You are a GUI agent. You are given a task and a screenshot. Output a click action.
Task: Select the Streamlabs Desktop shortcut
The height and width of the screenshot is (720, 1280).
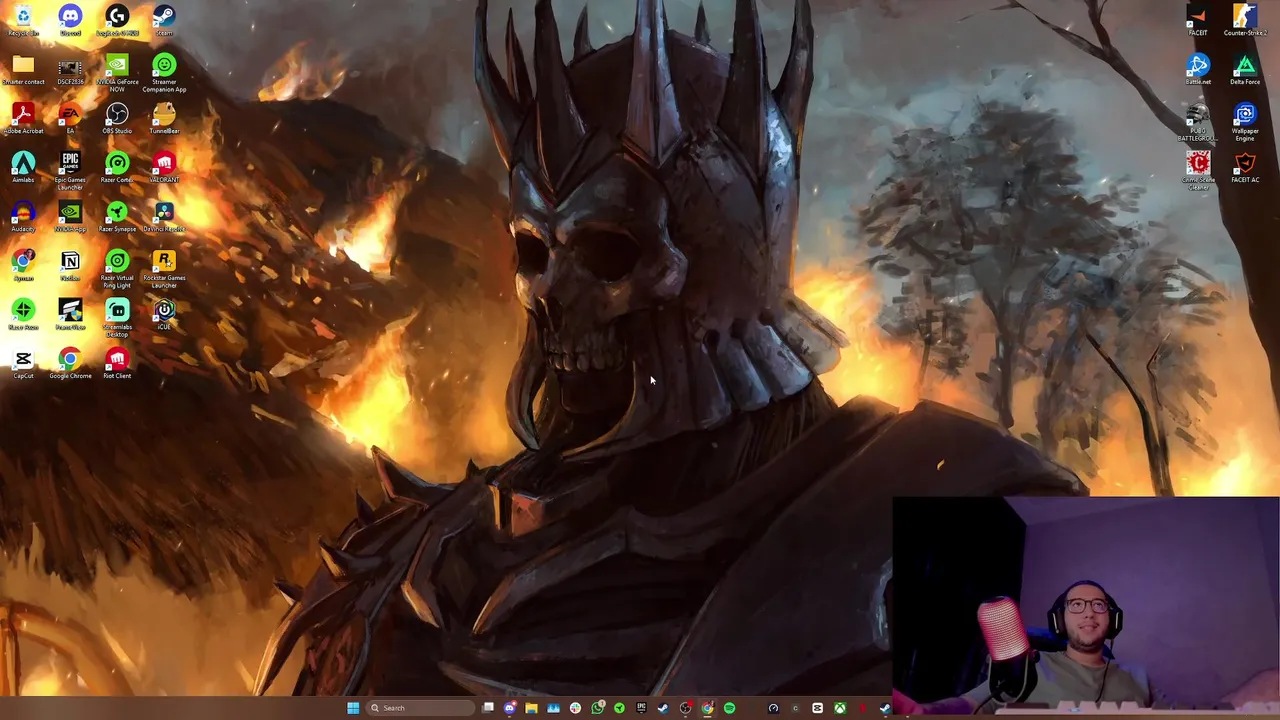117,318
